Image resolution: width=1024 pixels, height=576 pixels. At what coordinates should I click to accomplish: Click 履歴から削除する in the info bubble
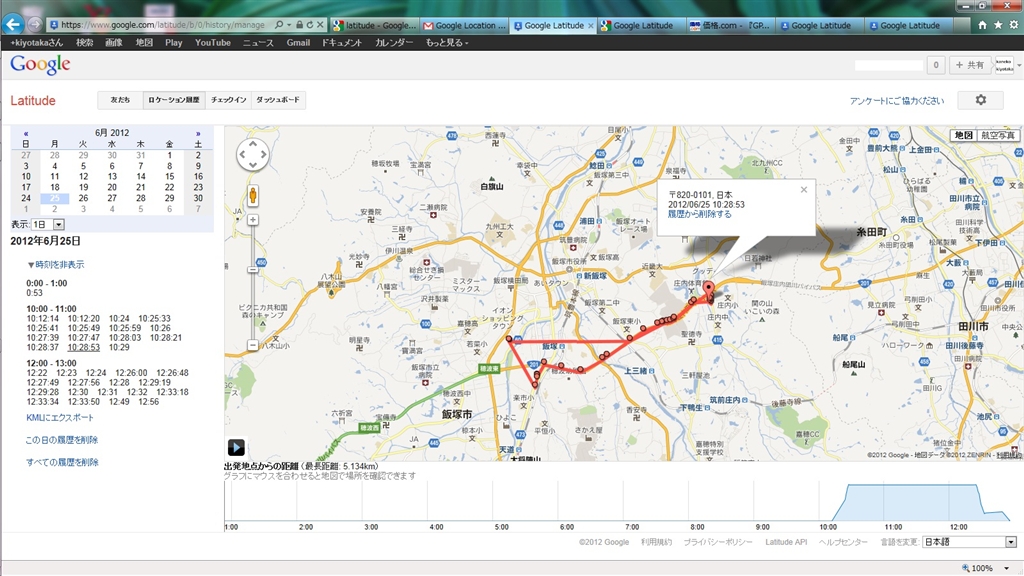[699, 214]
